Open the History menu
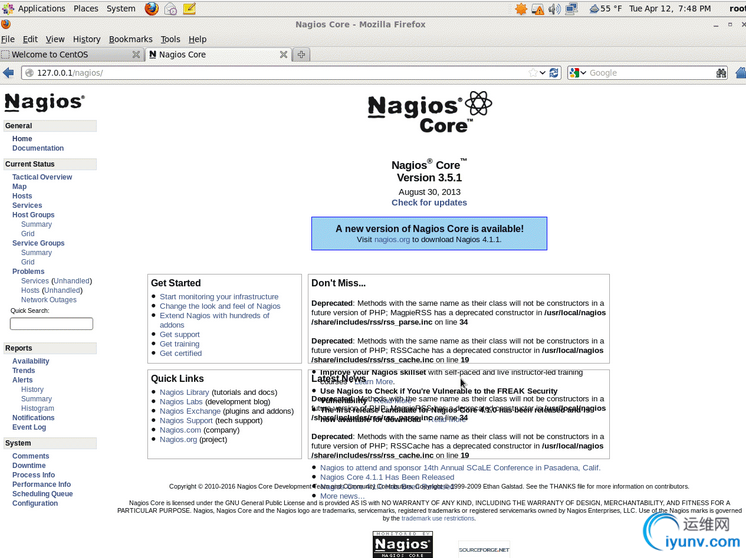 [87, 39]
